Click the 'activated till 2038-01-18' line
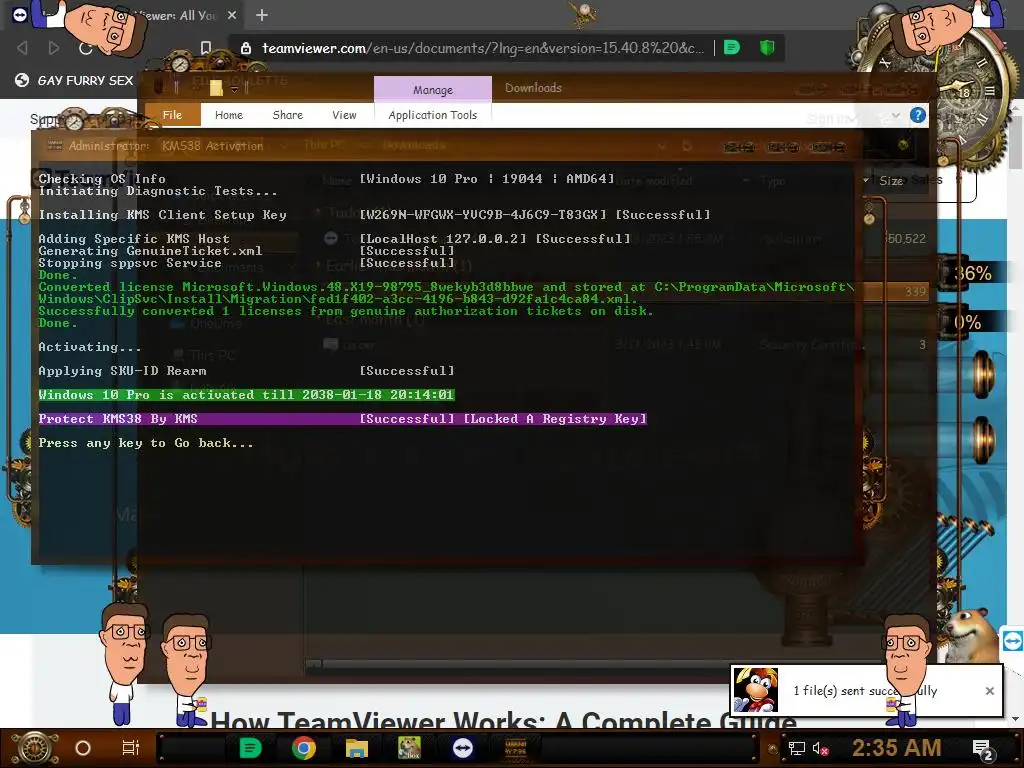1024x768 pixels. [246, 394]
